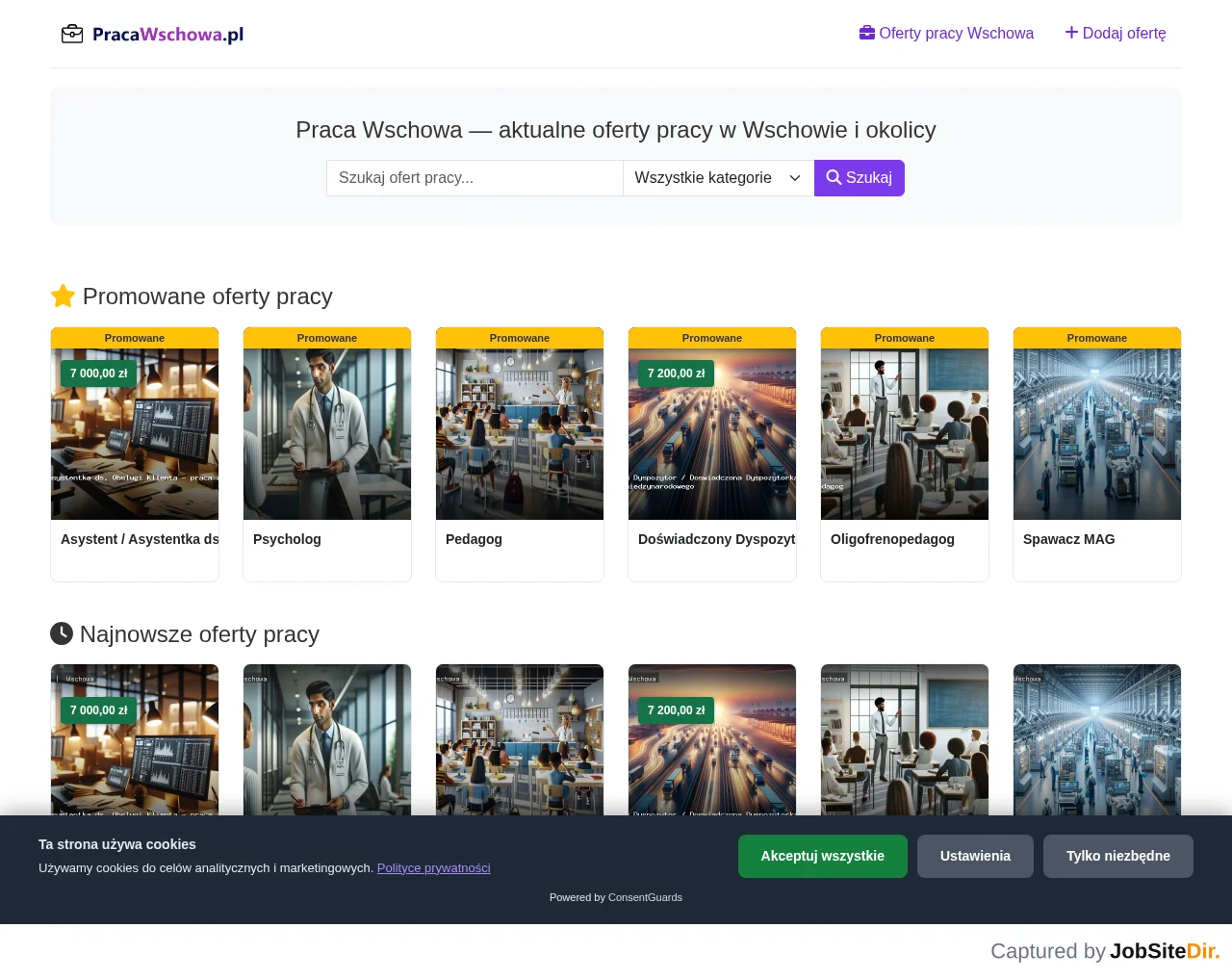Open Oferty pracy Wschowa link

click(x=946, y=33)
